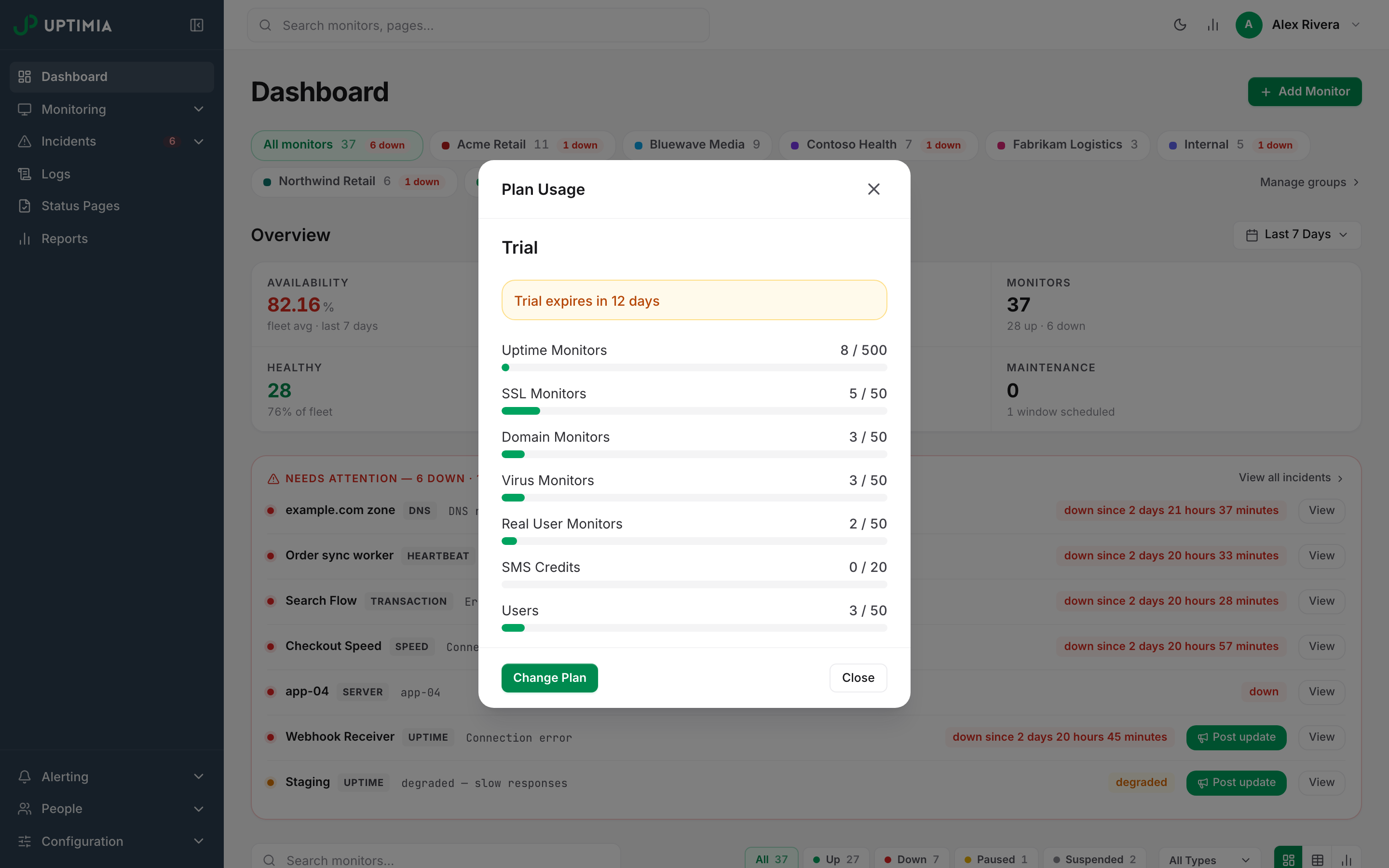The image size is (1389, 868).
Task: Open Status Pages in the sidebar
Action: point(112,206)
